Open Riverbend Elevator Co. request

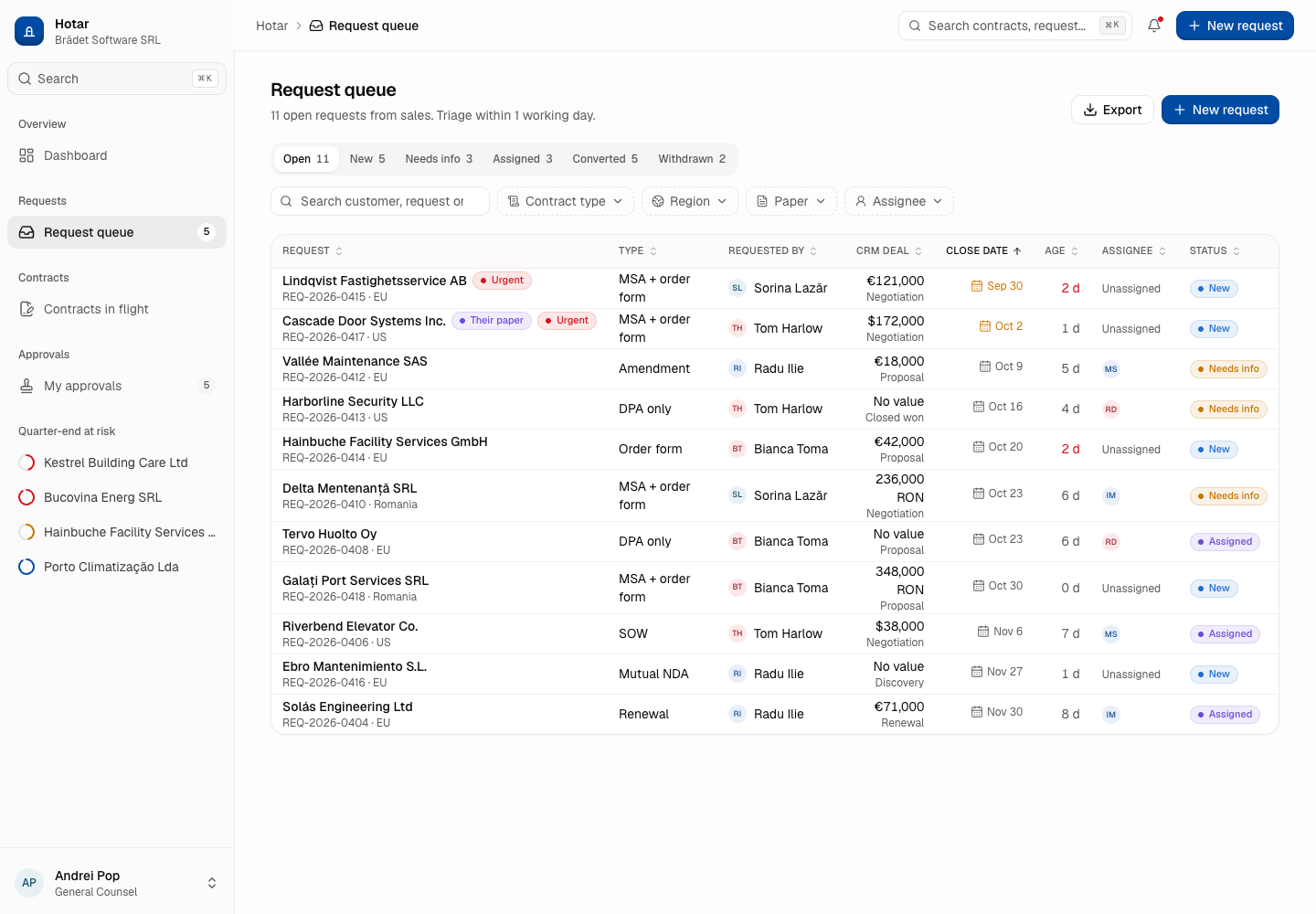pyautogui.click(x=350, y=626)
